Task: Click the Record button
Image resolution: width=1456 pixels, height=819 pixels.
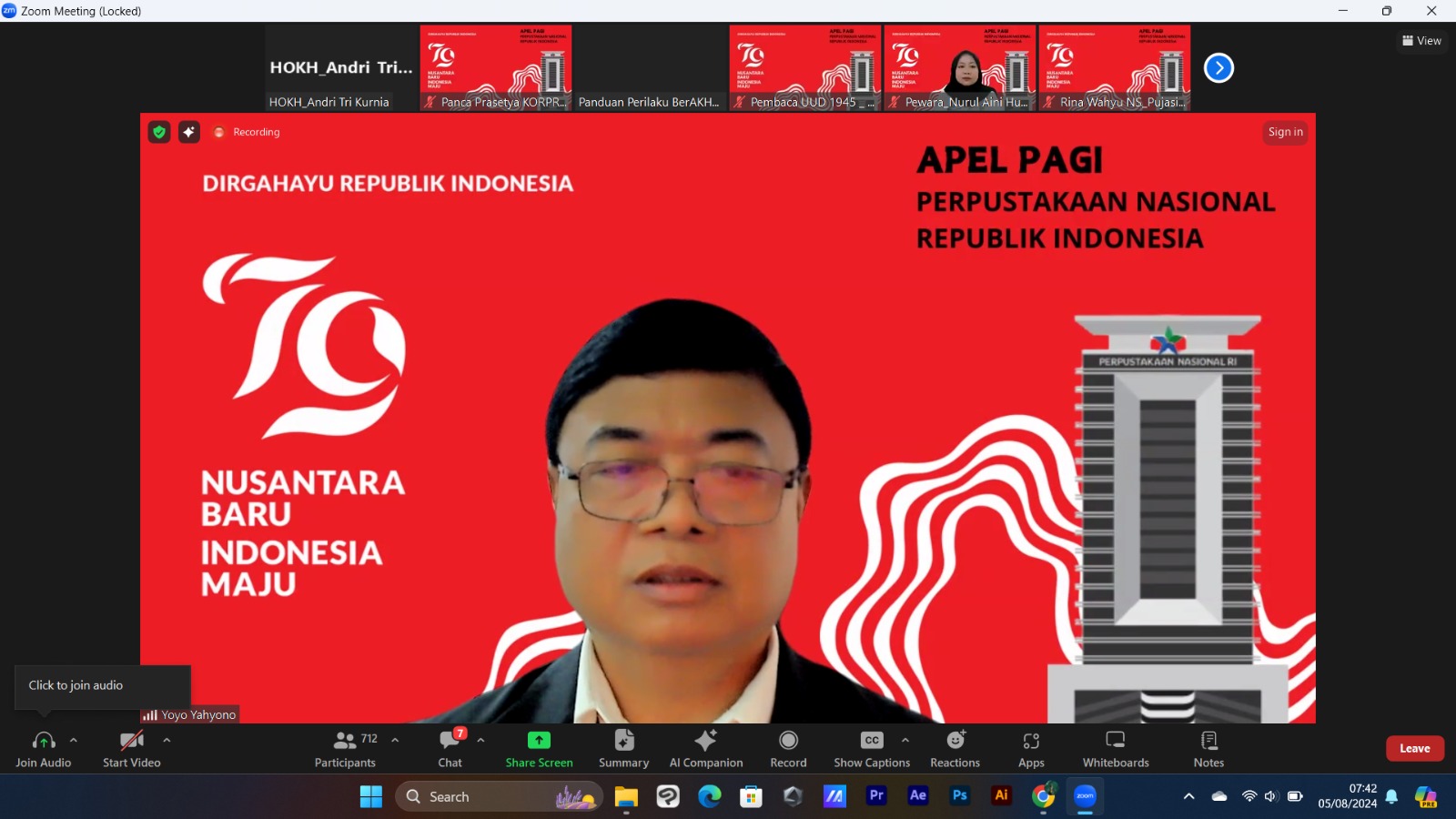Action: coord(789,749)
